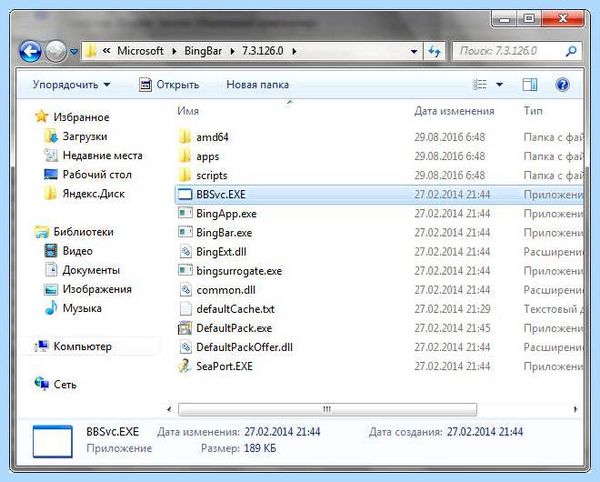Click the defaultCache.txt file icon
600x482 pixels.
pyautogui.click(x=185, y=309)
